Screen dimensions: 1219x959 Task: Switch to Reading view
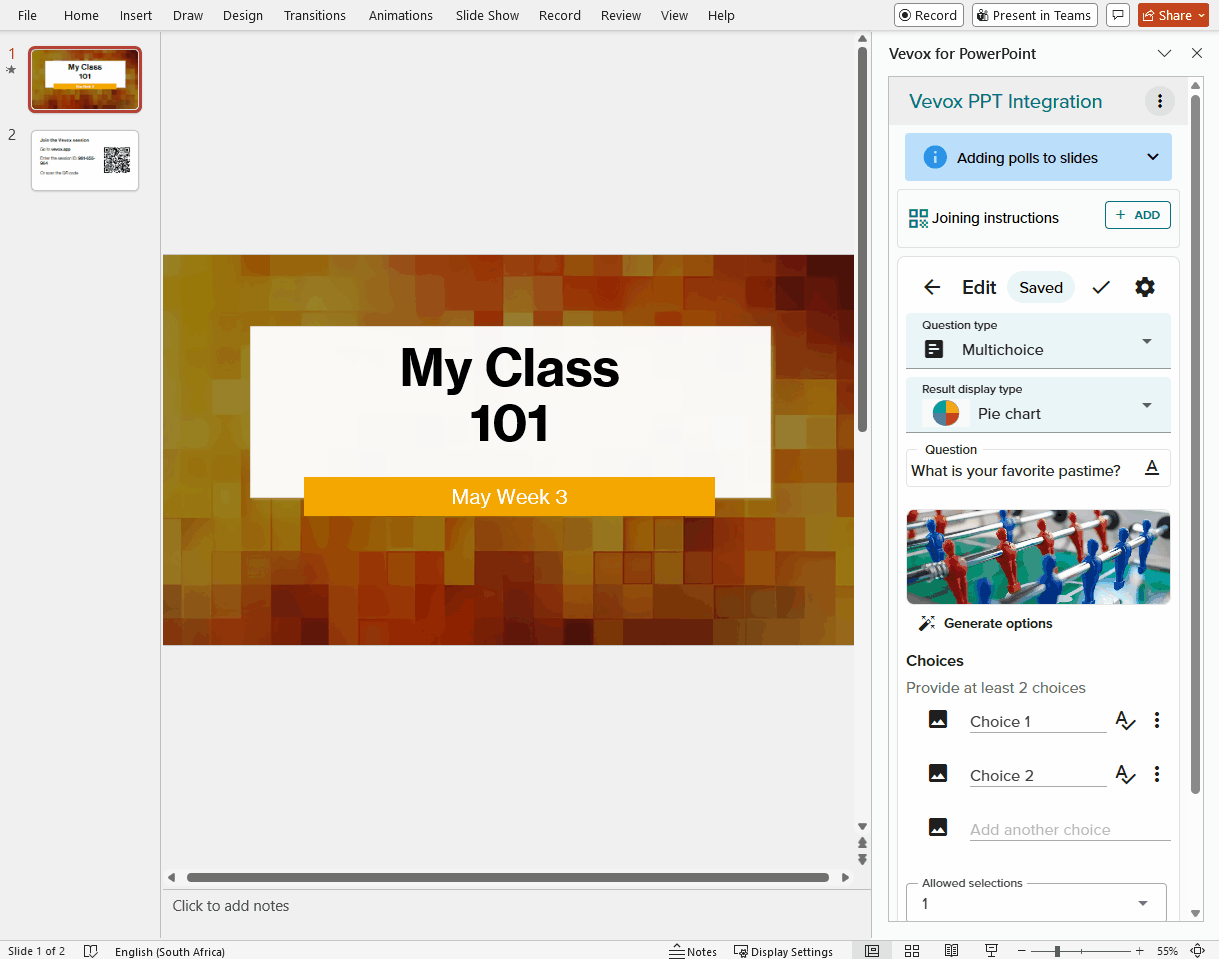tap(952, 951)
